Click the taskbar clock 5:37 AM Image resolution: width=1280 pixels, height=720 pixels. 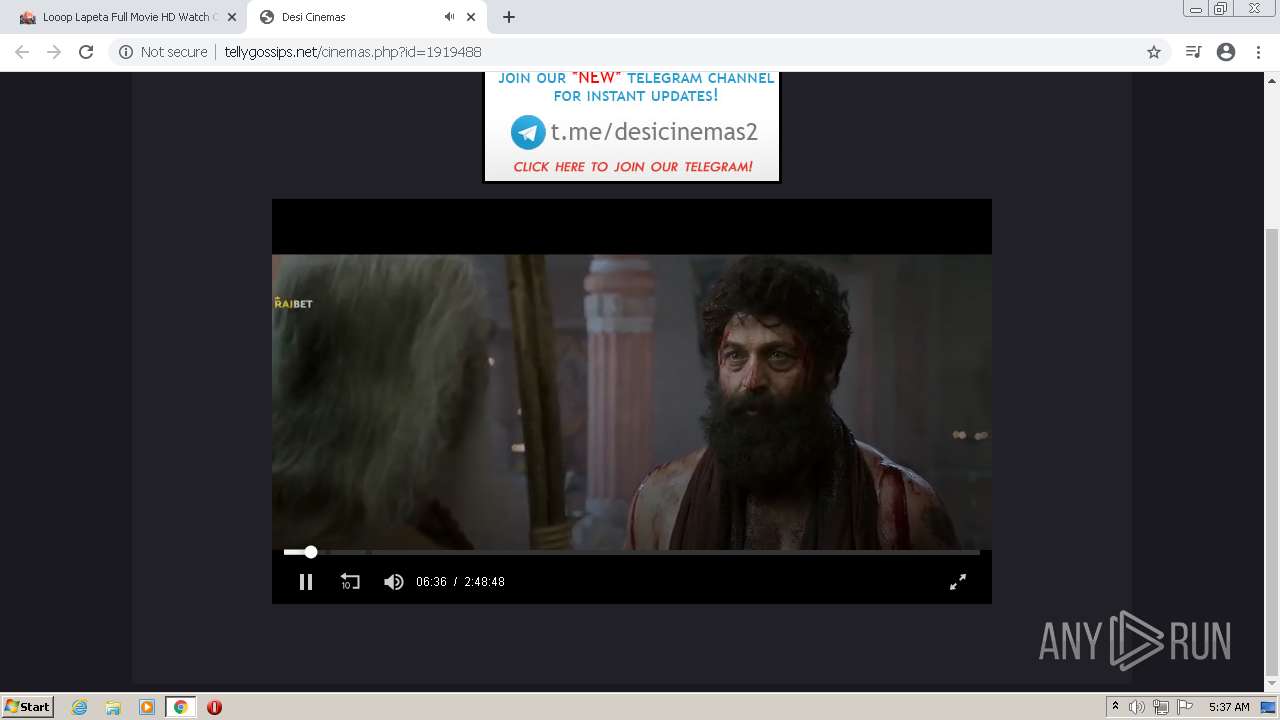coord(1229,707)
